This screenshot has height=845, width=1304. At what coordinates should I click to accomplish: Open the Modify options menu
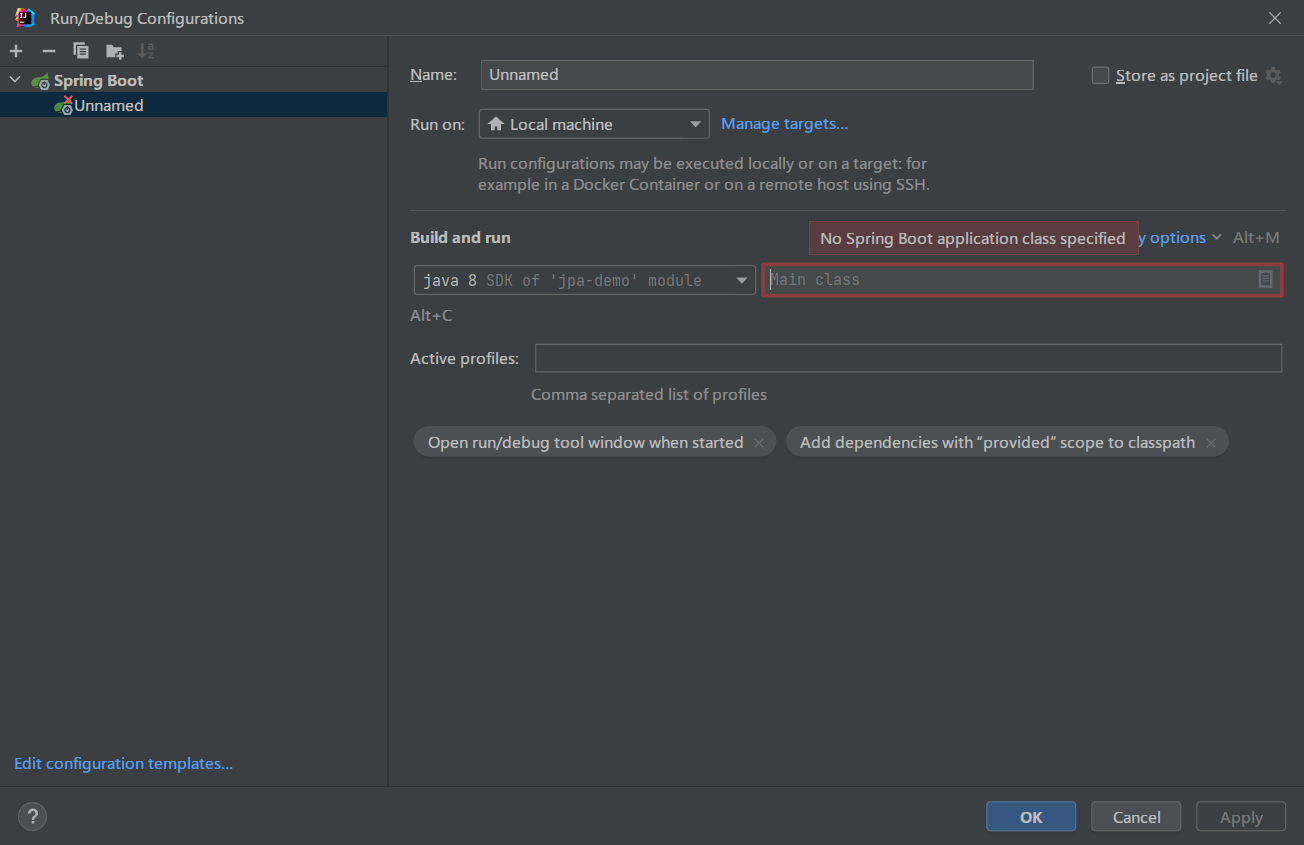[1180, 238]
